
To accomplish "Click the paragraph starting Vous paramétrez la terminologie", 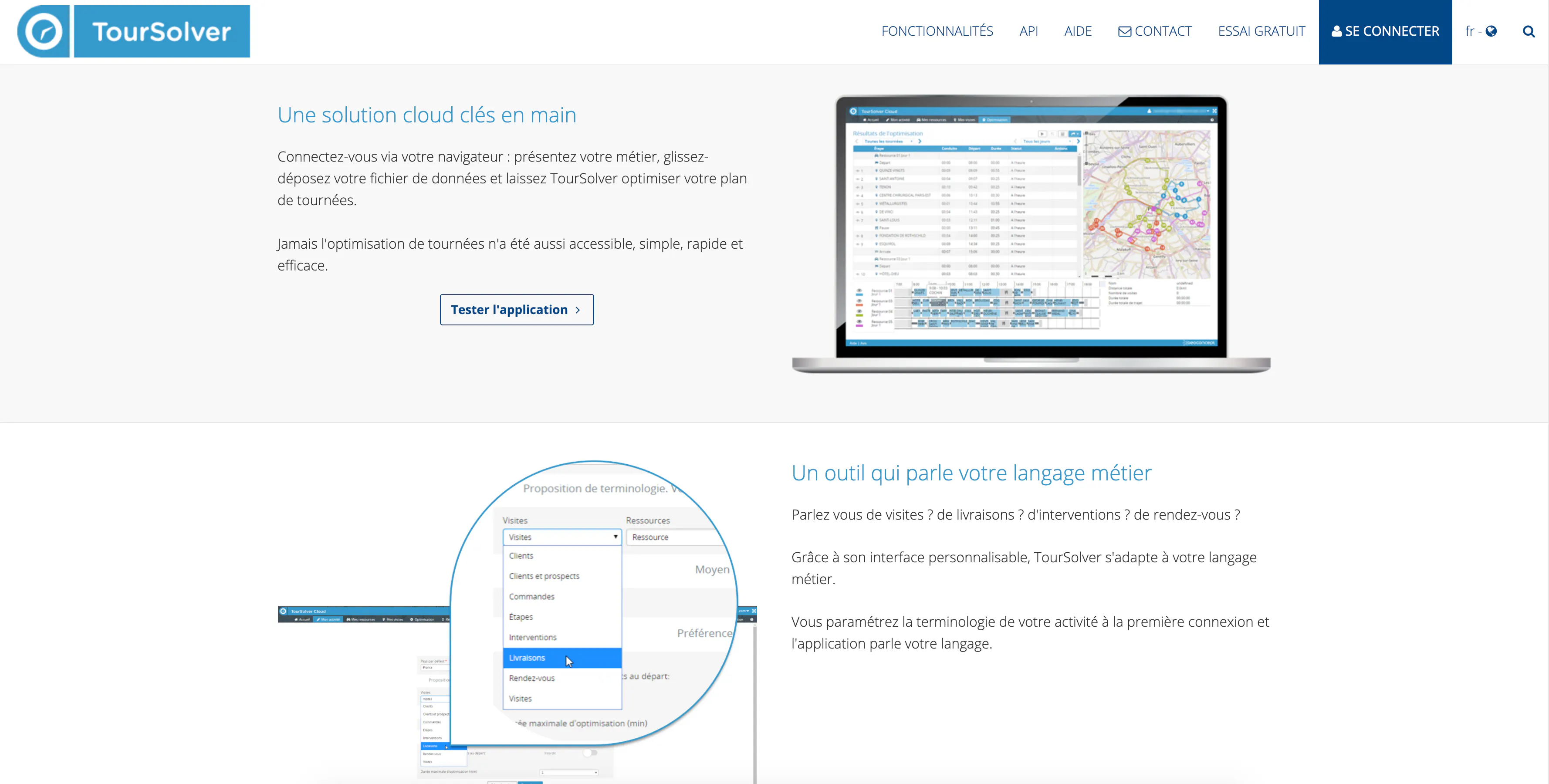I will click(x=1030, y=632).
